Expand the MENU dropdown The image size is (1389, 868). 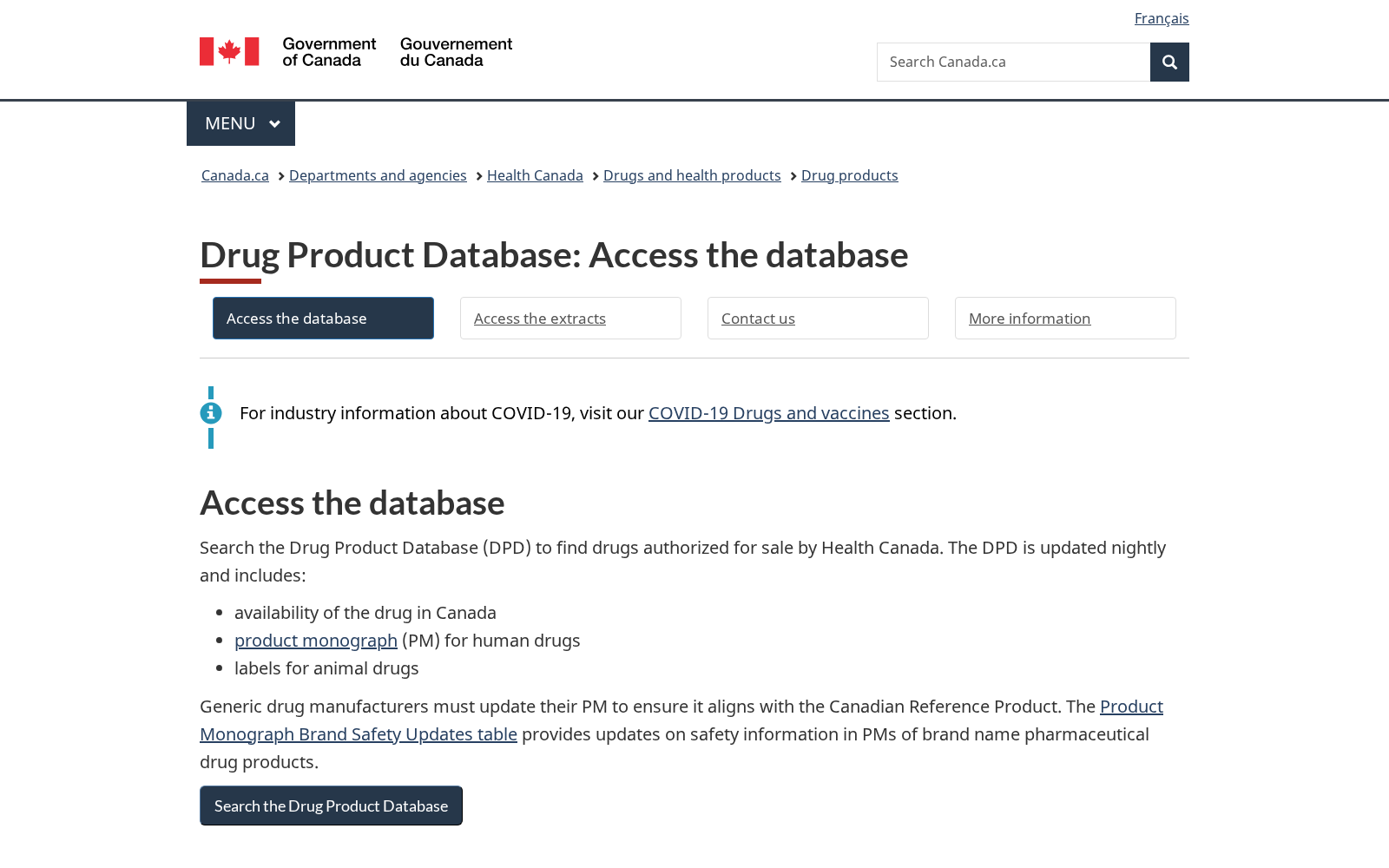pyautogui.click(x=240, y=123)
